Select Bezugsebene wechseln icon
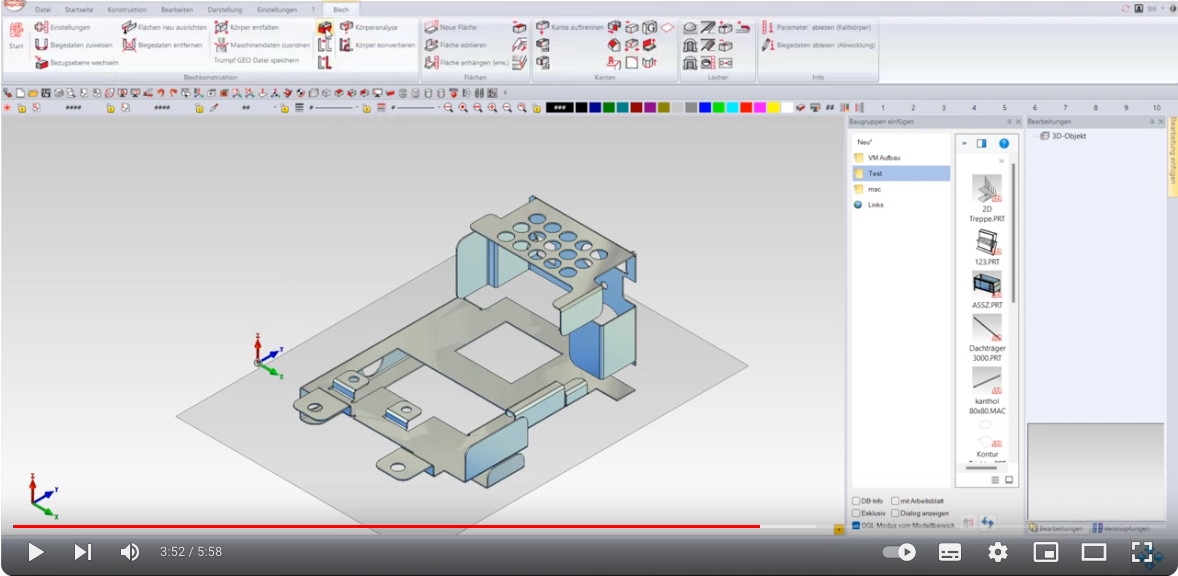 click(x=41, y=62)
